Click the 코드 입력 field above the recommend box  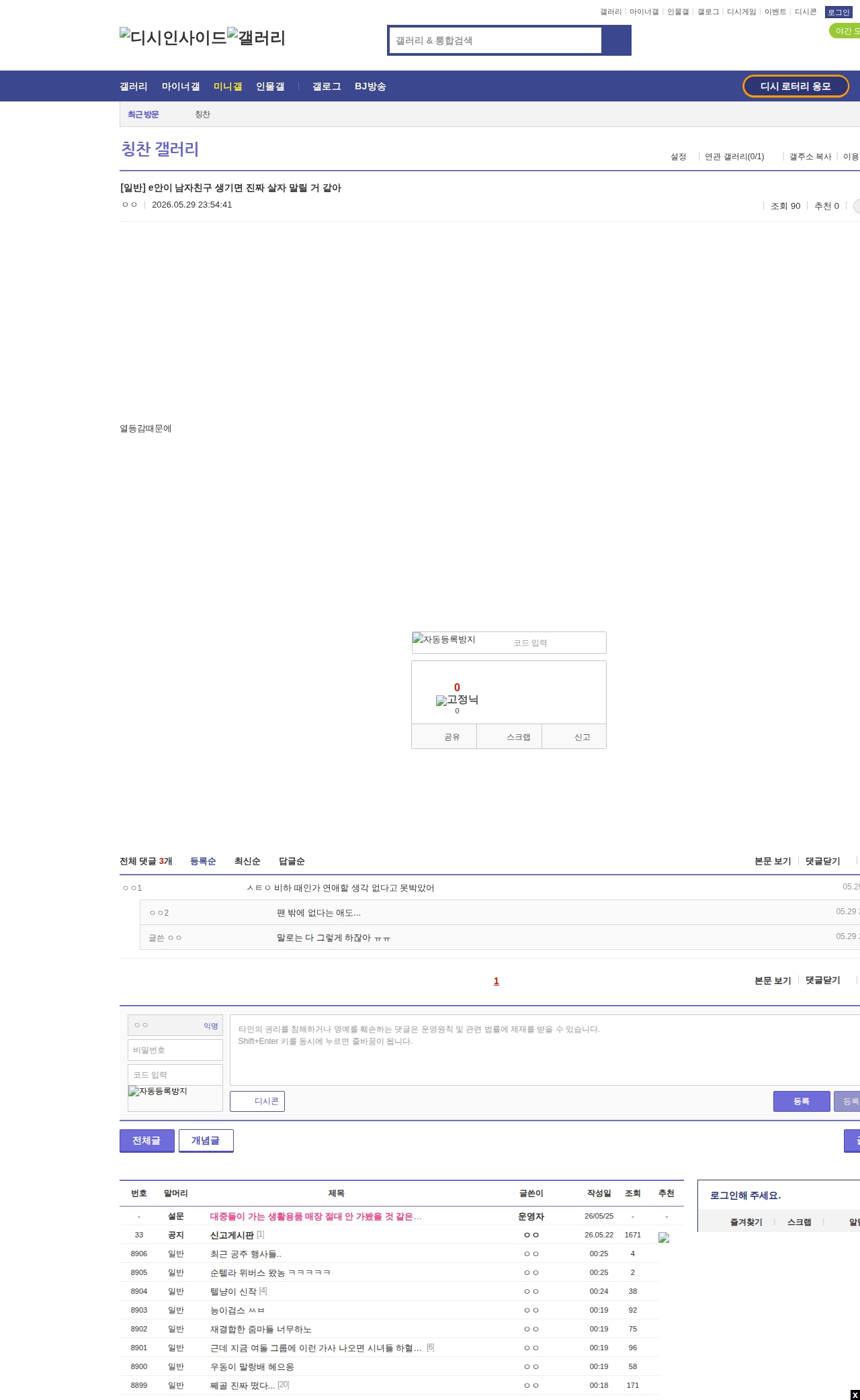[556, 643]
